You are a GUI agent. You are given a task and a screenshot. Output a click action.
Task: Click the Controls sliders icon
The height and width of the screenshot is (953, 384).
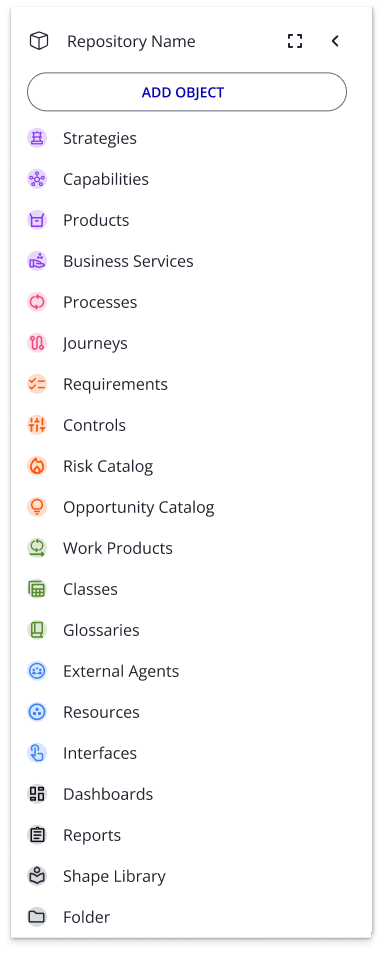[37, 425]
